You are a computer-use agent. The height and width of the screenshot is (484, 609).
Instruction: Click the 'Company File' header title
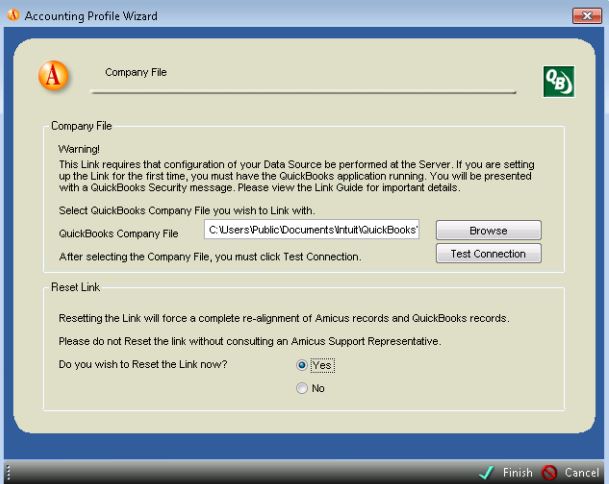coord(136,72)
